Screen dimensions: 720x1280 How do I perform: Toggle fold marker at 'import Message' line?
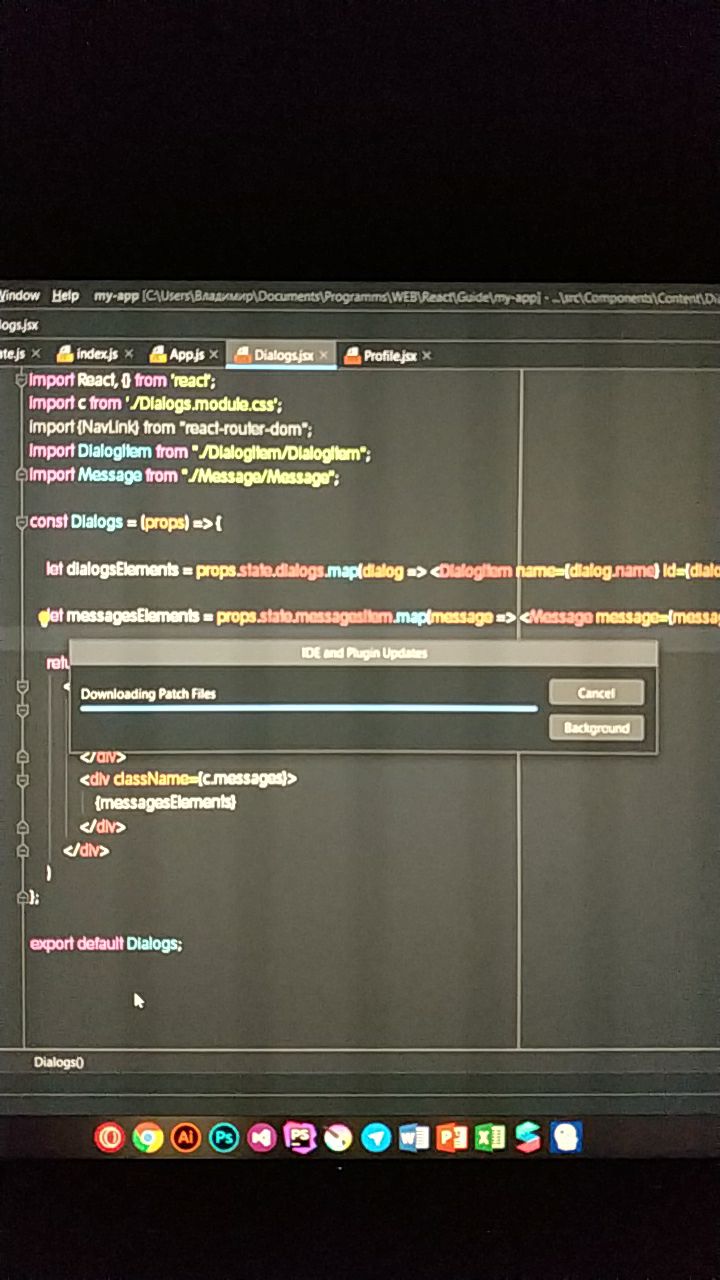(x=22, y=476)
